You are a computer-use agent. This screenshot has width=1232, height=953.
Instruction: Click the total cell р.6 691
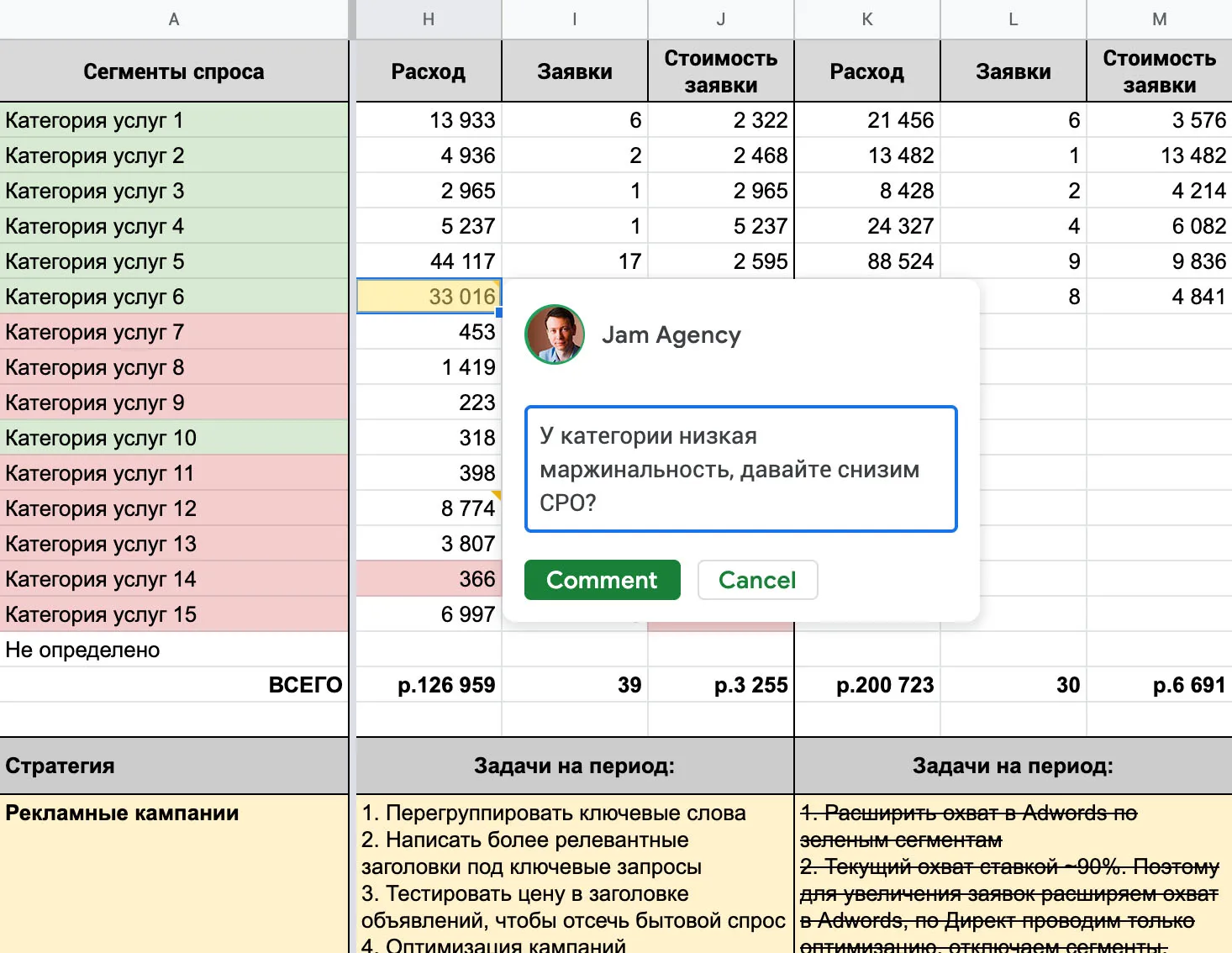[x=1160, y=685]
